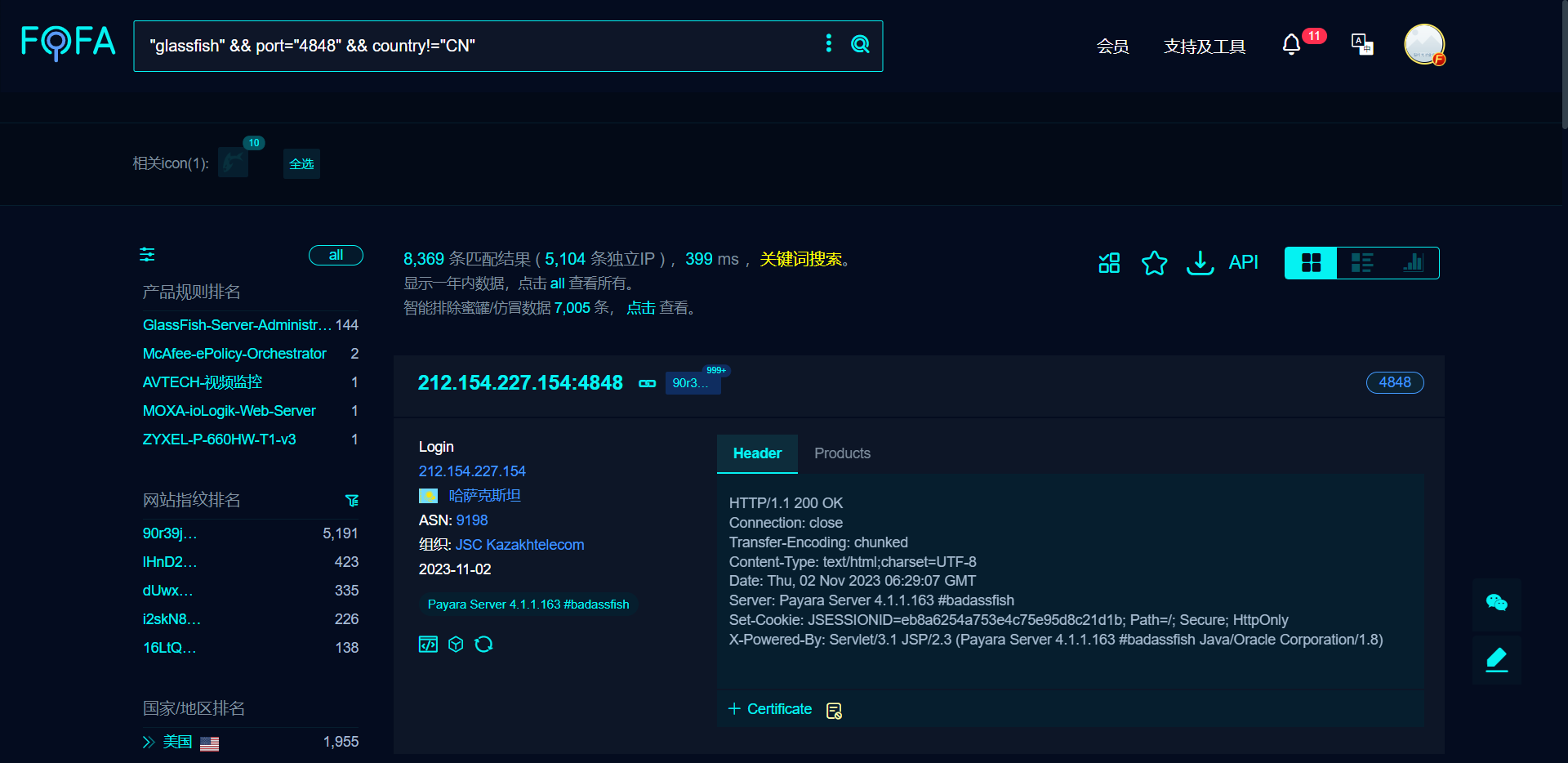Screen dimensions: 1568x763
Task: Click the cube icon in the result card
Action: (x=456, y=645)
